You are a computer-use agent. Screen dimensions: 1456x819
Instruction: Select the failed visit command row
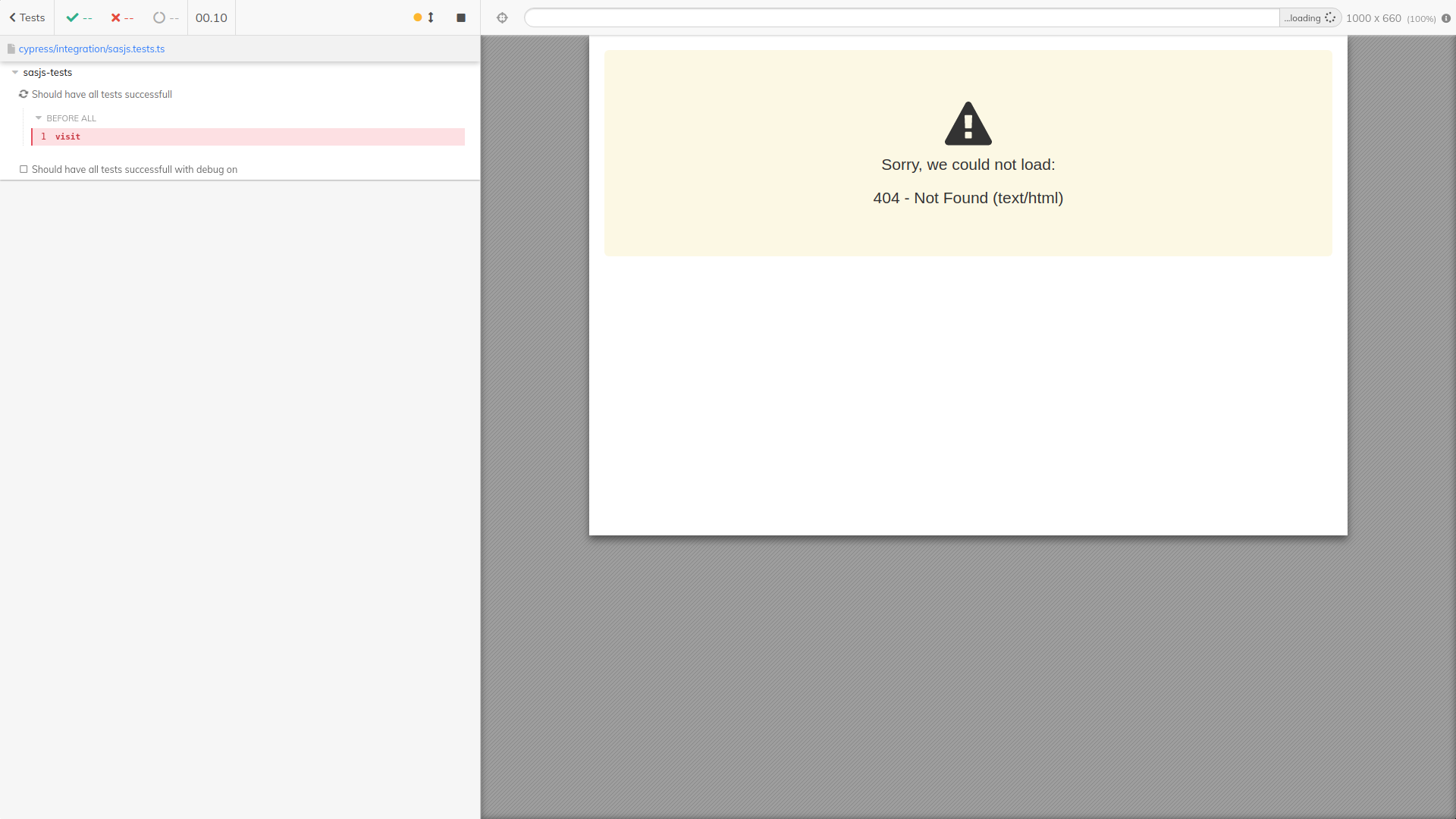[x=247, y=136]
